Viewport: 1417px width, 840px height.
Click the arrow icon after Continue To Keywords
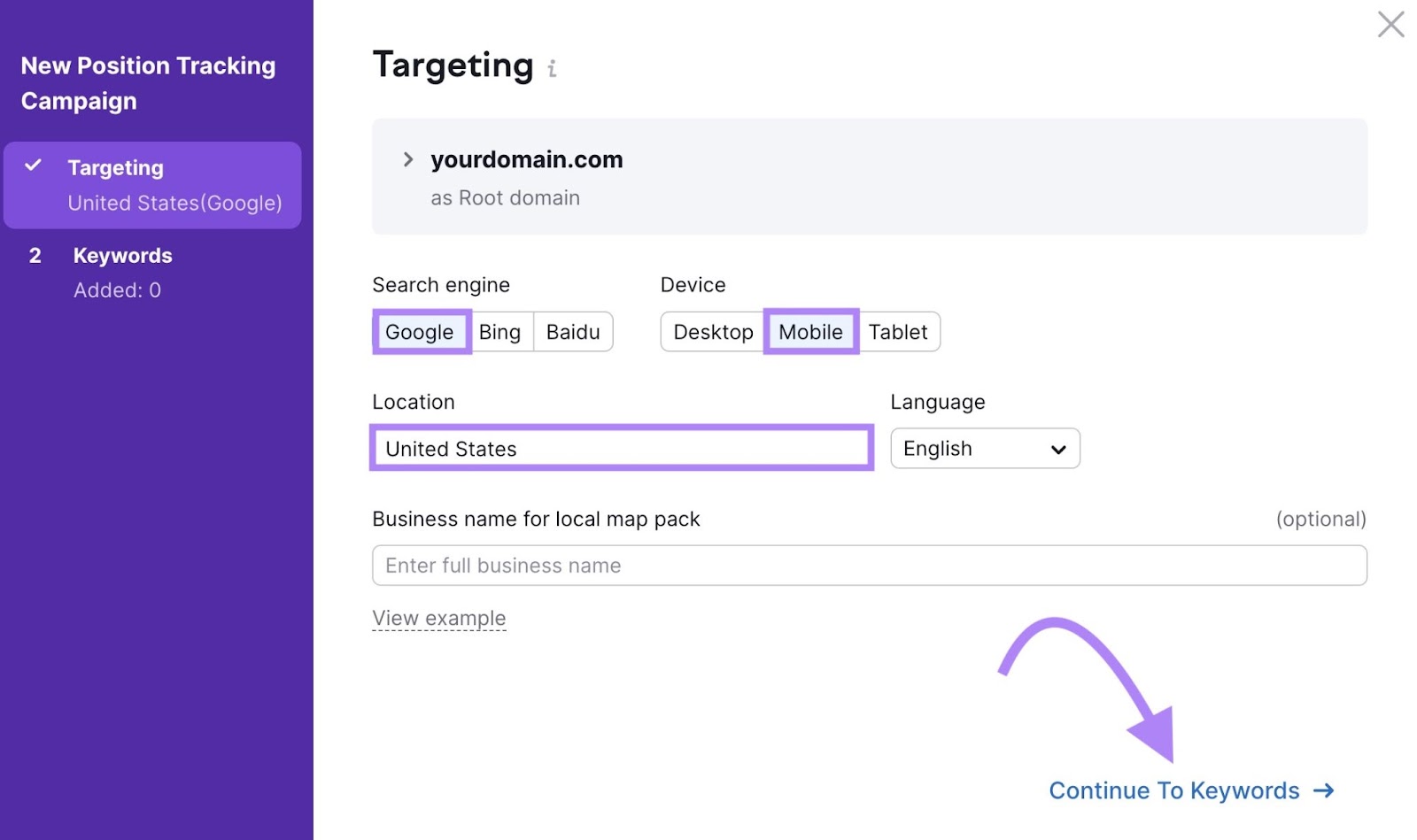[1324, 790]
